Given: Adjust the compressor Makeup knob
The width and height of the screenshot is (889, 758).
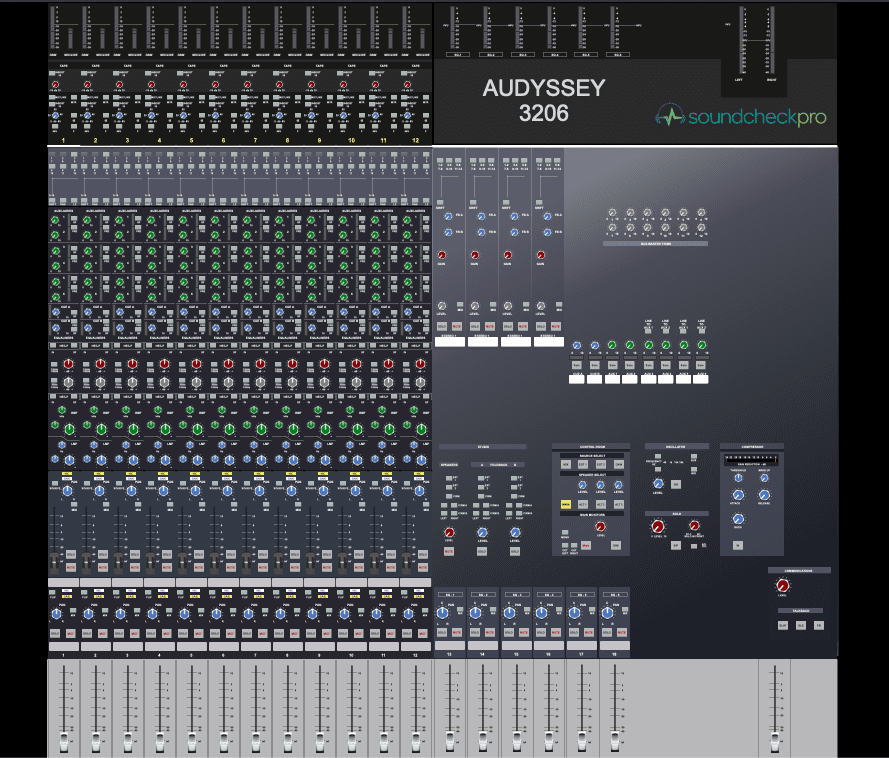Looking at the screenshot, I should (764, 478).
